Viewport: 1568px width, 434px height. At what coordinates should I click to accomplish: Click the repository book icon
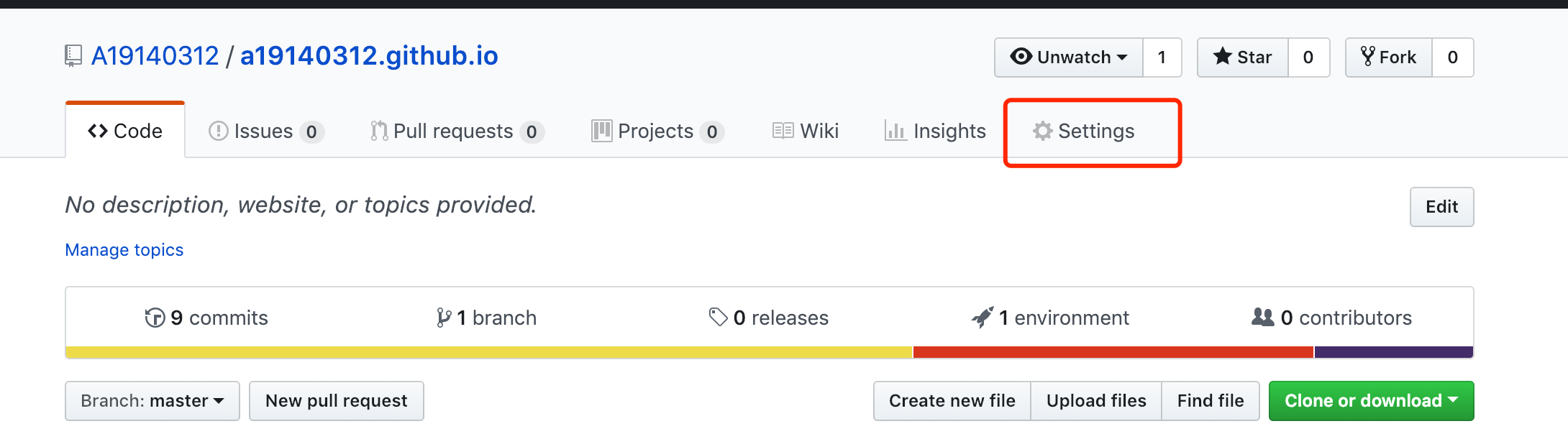[73, 56]
